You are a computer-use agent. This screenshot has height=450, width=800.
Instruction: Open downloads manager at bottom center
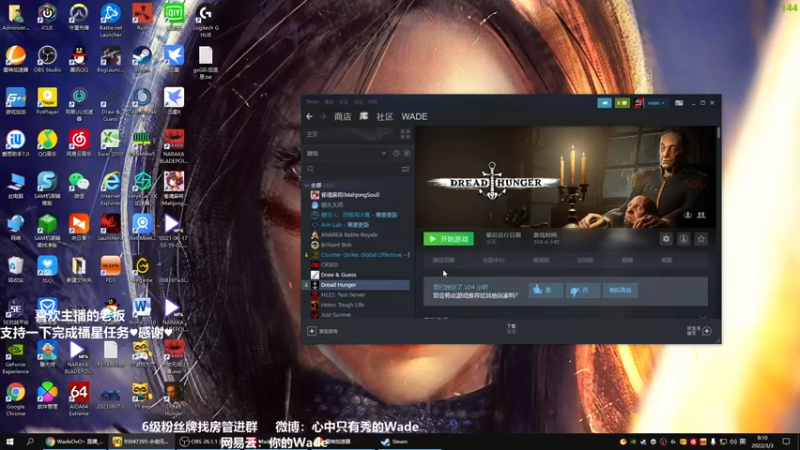(511, 329)
